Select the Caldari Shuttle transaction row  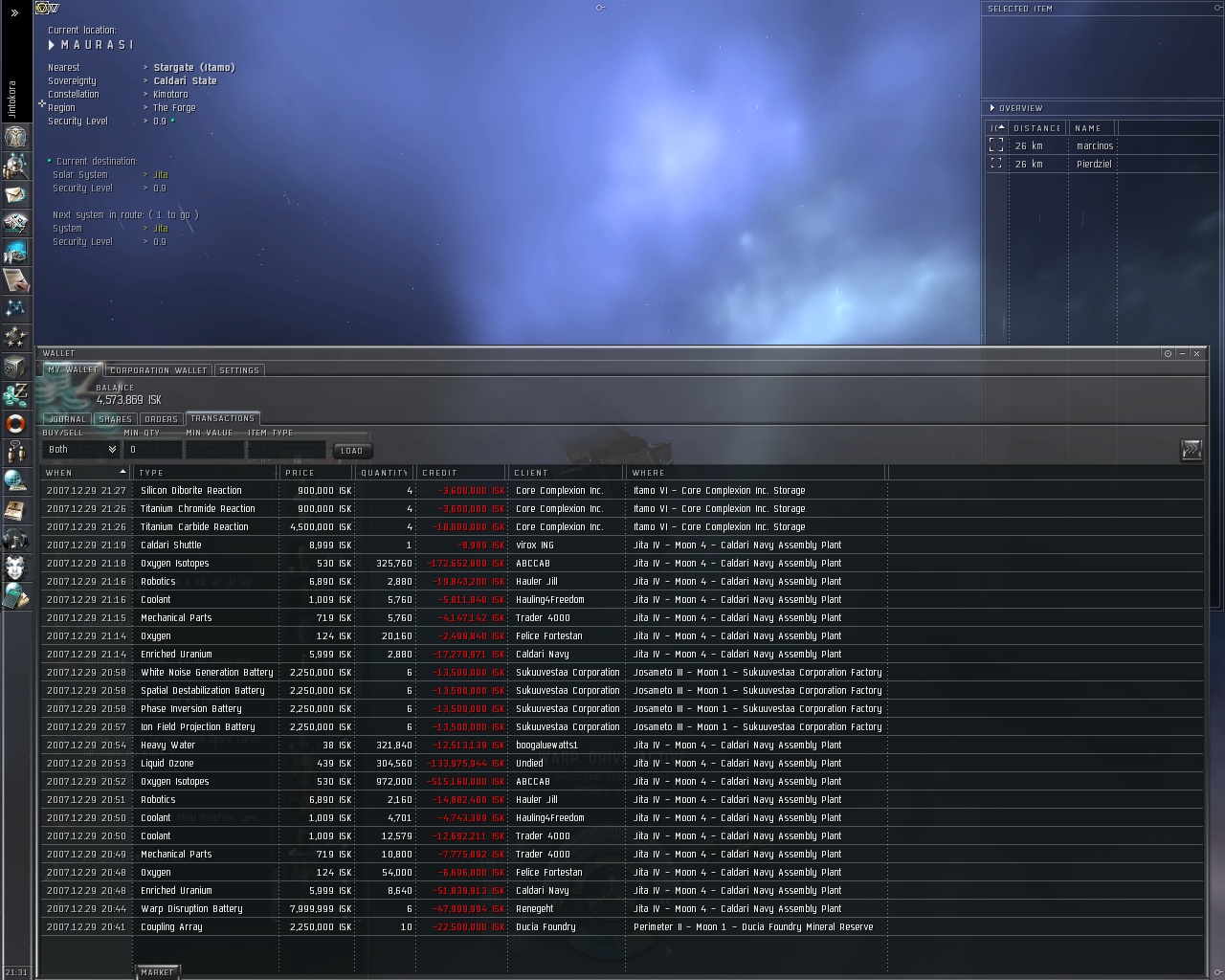point(622,546)
